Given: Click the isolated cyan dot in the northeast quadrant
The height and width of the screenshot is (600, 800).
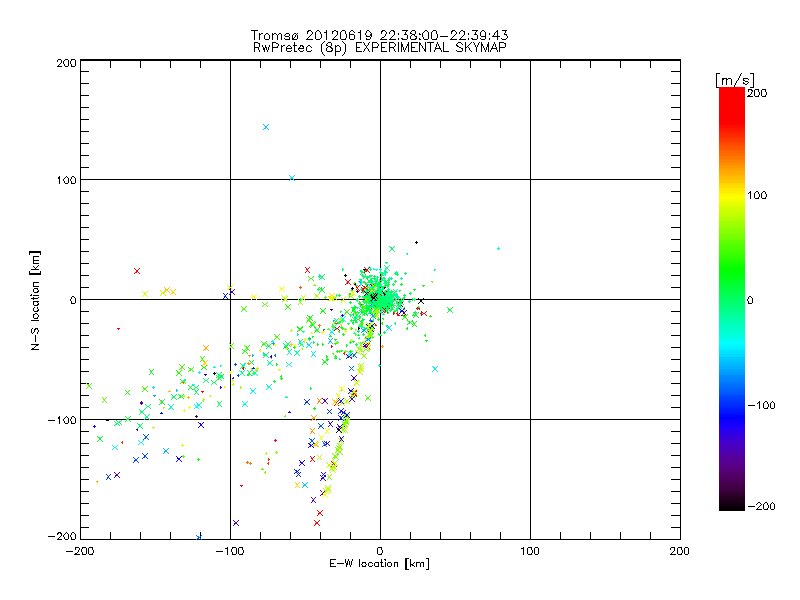Looking at the screenshot, I should click(498, 248).
